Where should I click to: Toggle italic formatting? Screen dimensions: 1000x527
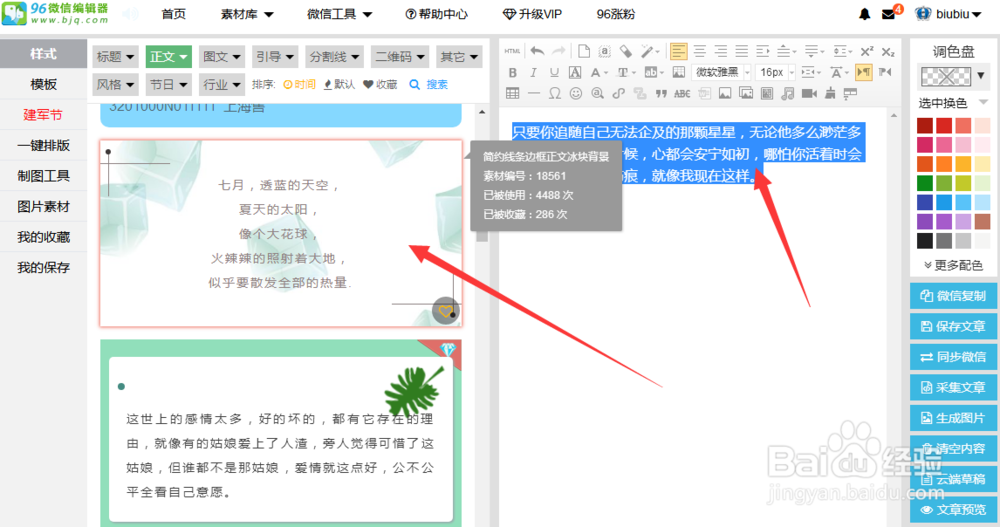(533, 72)
